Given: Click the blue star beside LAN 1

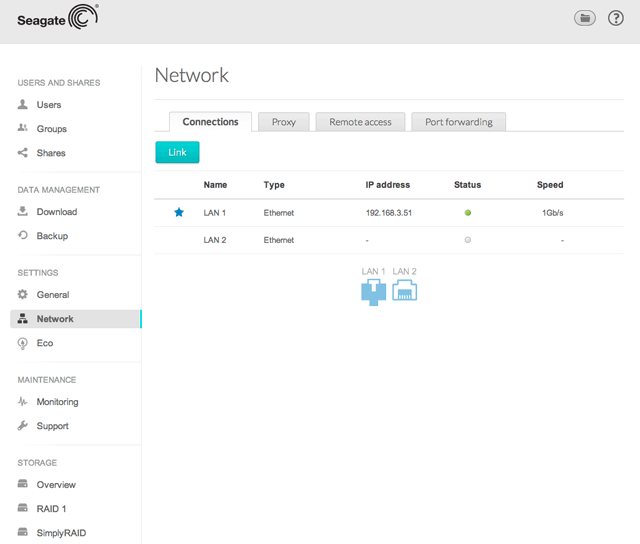Looking at the screenshot, I should 179,213.
